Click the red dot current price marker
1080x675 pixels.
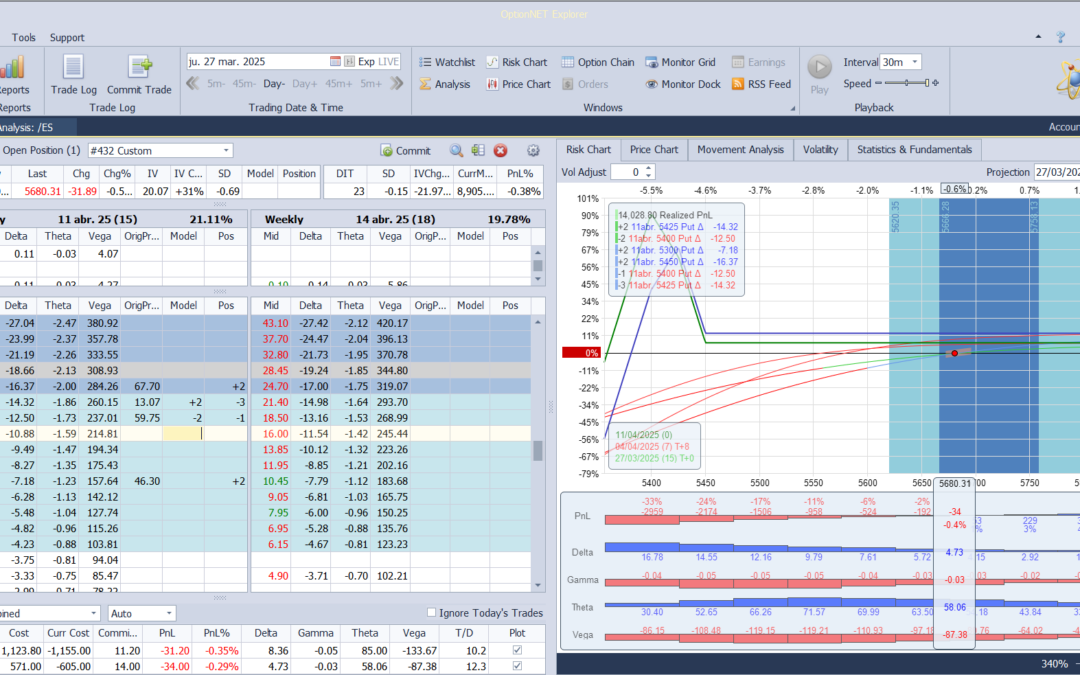point(955,353)
